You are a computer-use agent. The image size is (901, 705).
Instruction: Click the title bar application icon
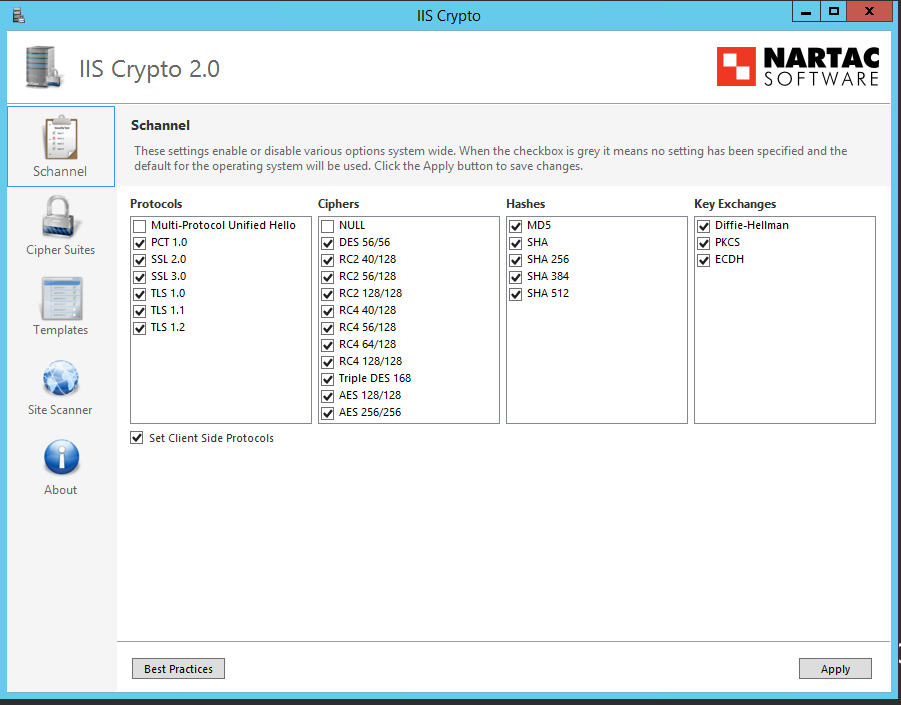[x=17, y=15]
